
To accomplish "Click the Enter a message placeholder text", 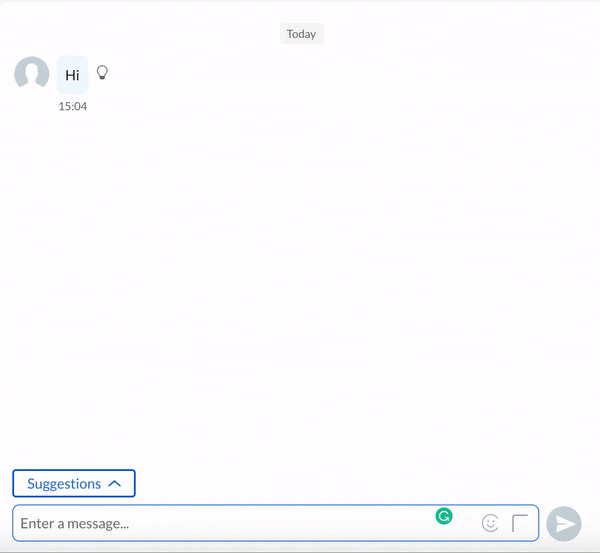I will 75,523.
